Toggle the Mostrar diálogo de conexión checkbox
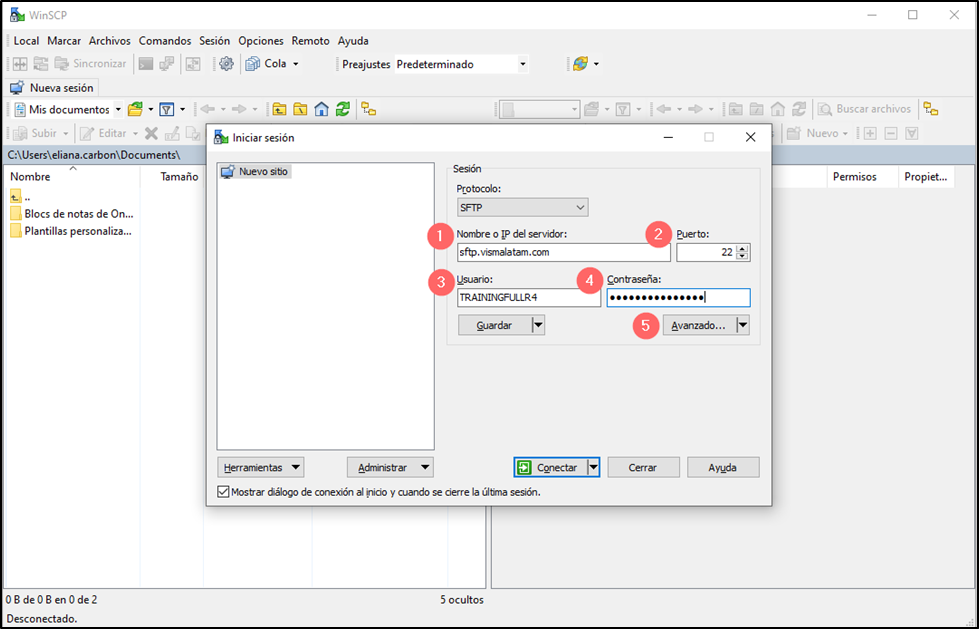The height and width of the screenshot is (629, 979). pos(223,492)
